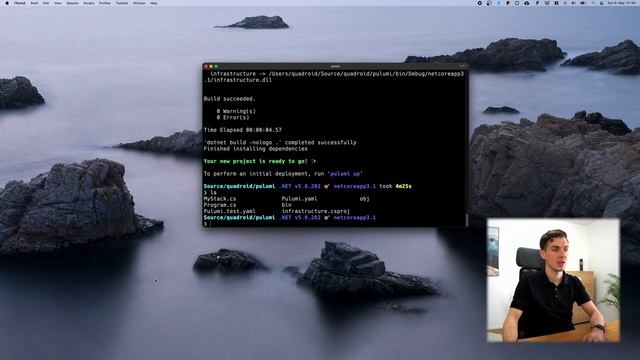Click Pulumi.yaml in the listing
This screenshot has width=640, height=360.
click(299, 199)
